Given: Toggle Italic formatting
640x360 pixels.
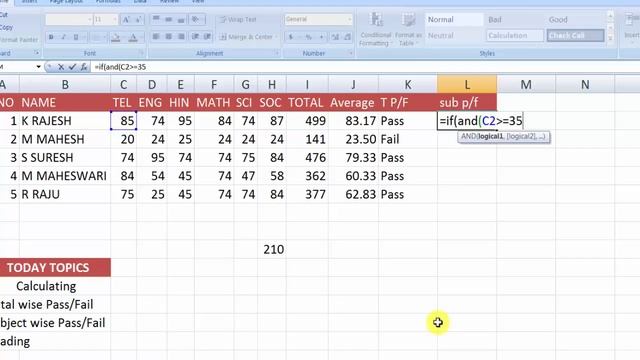Looking at the screenshot, I should [x=63, y=37].
